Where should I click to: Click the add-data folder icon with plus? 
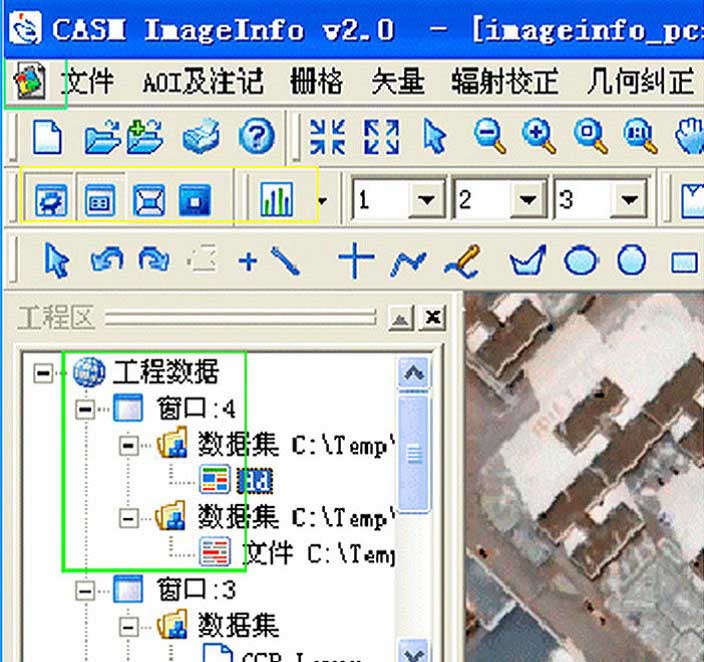[145, 137]
